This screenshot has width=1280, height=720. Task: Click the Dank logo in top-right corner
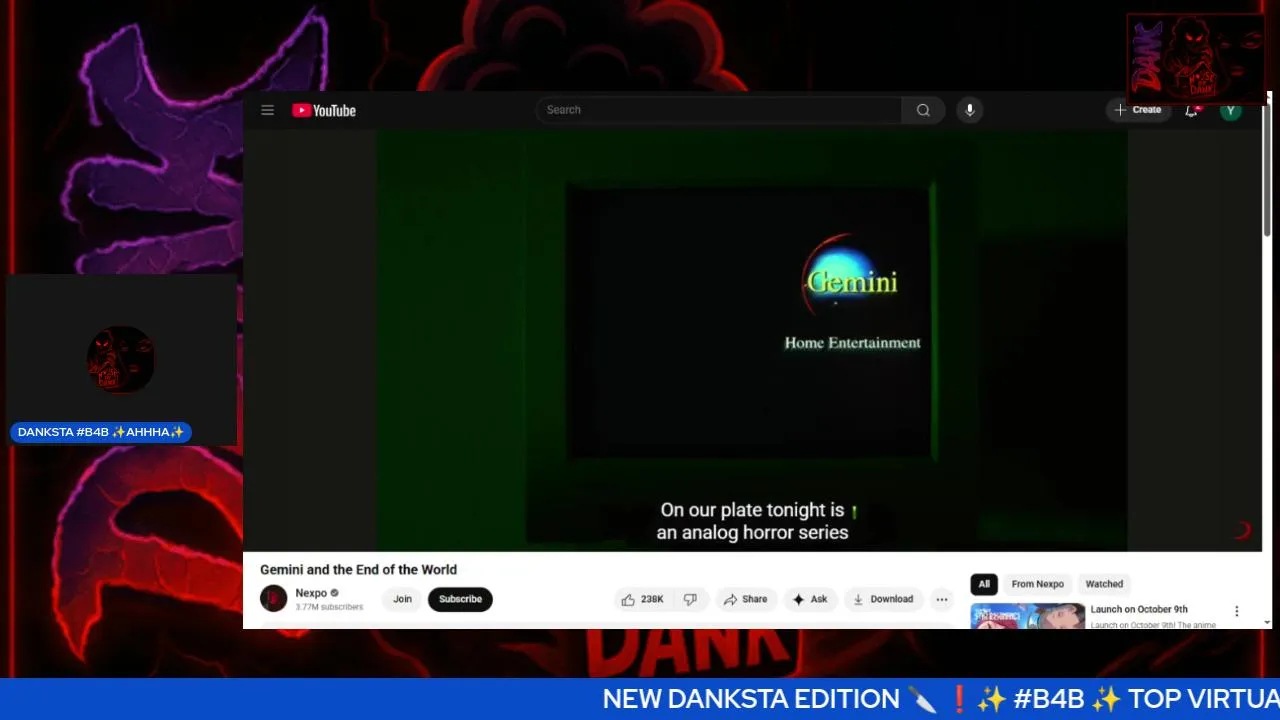pyautogui.click(x=1196, y=58)
